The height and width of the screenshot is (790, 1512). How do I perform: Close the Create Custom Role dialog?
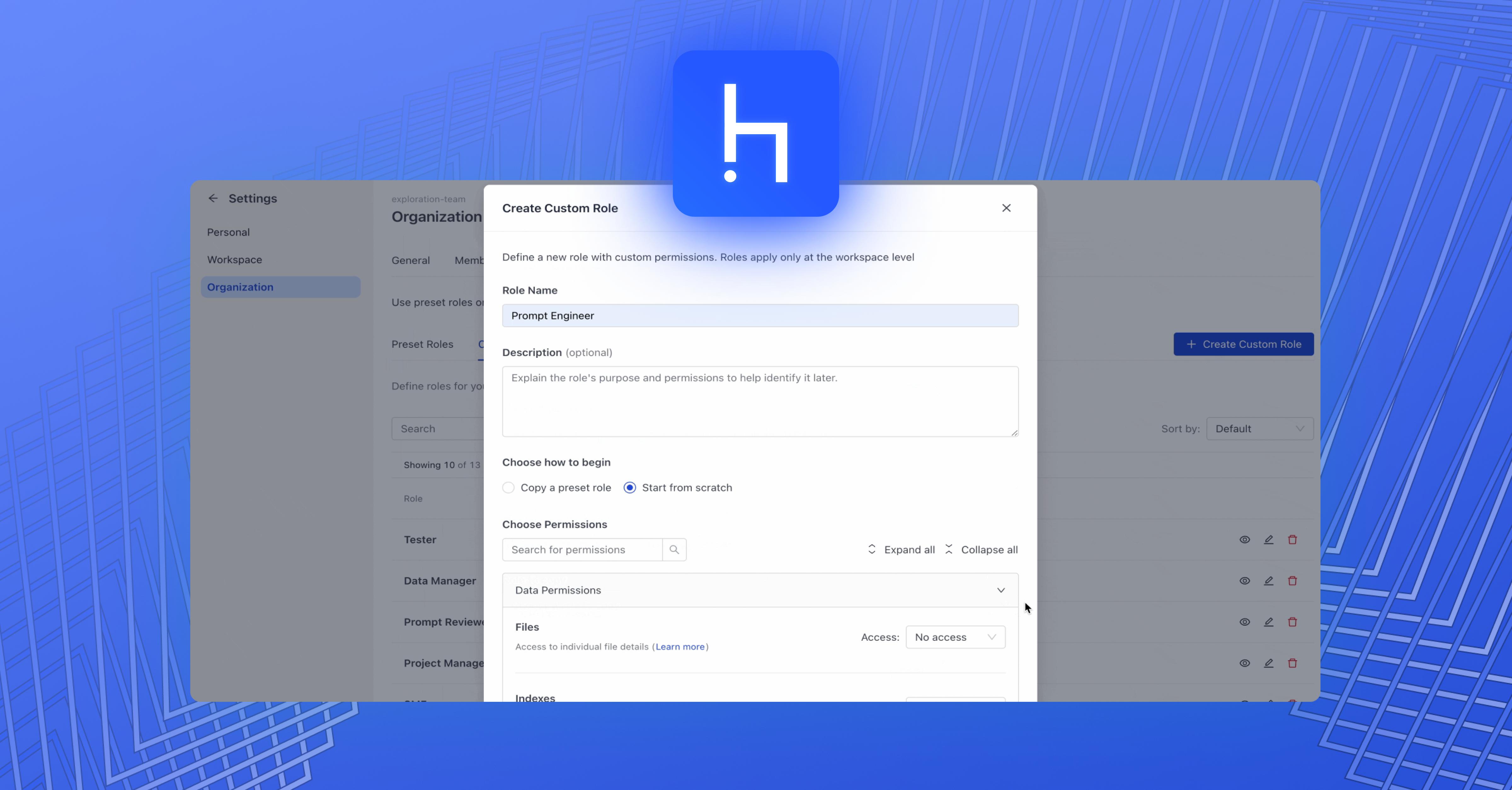click(x=1006, y=208)
